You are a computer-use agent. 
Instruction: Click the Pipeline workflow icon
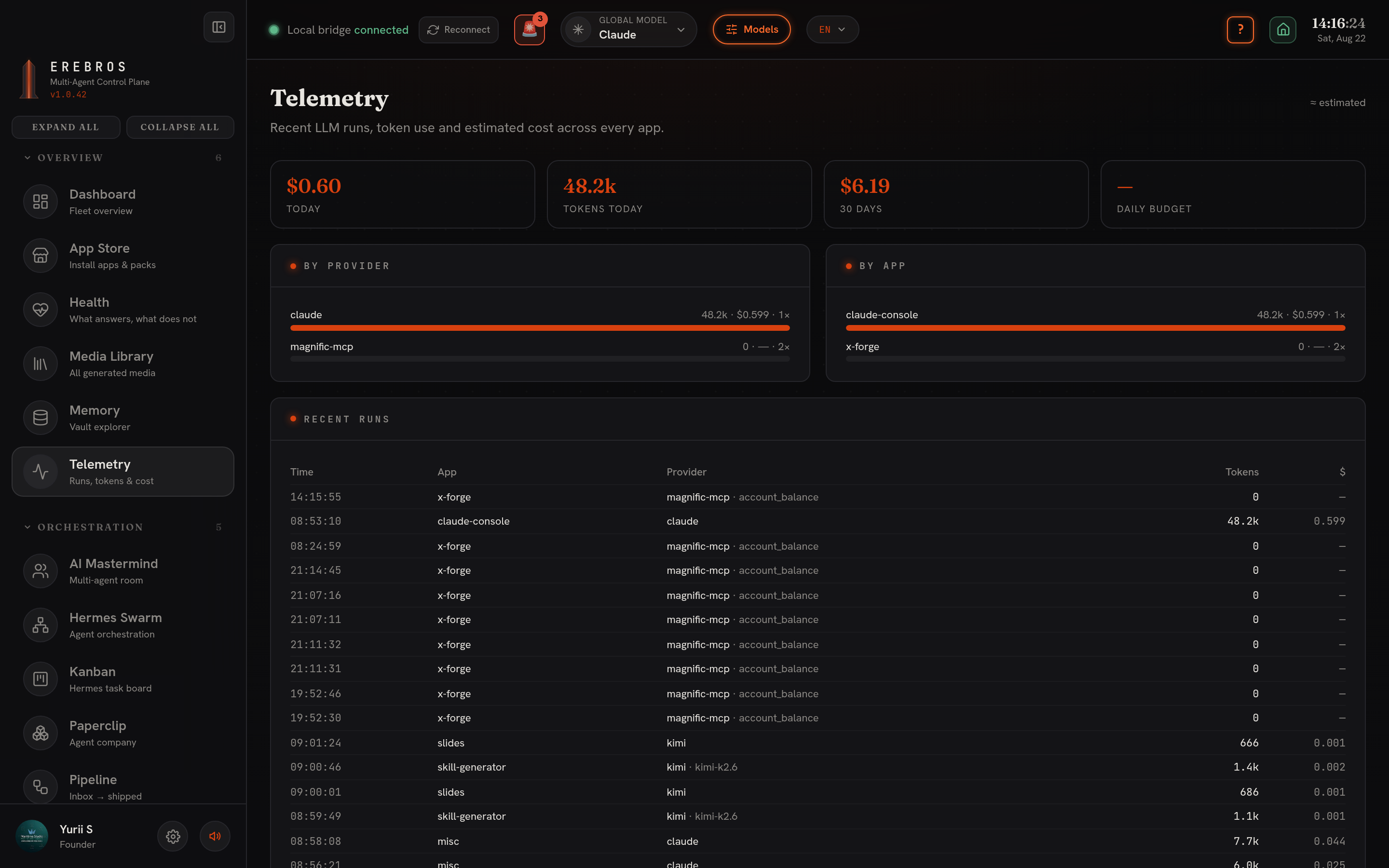pos(40,787)
